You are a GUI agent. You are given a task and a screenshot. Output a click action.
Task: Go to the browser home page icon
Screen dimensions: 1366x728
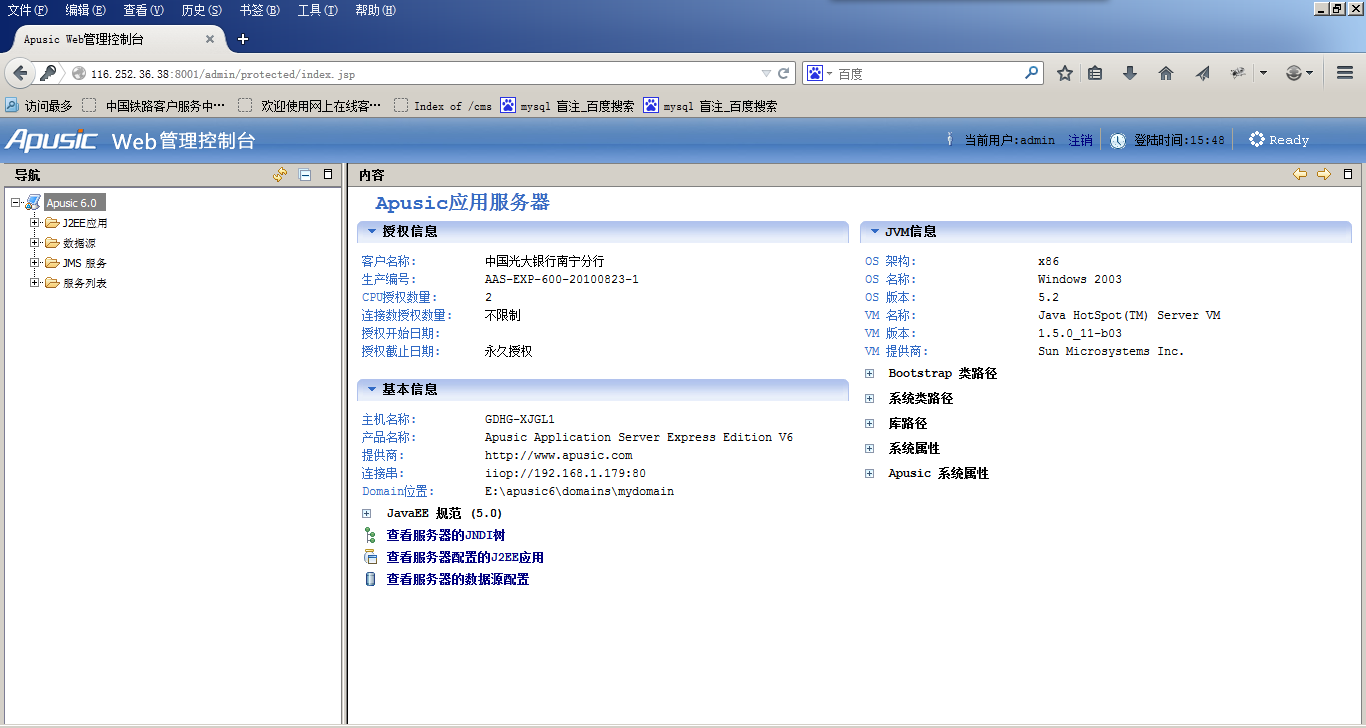point(1165,73)
